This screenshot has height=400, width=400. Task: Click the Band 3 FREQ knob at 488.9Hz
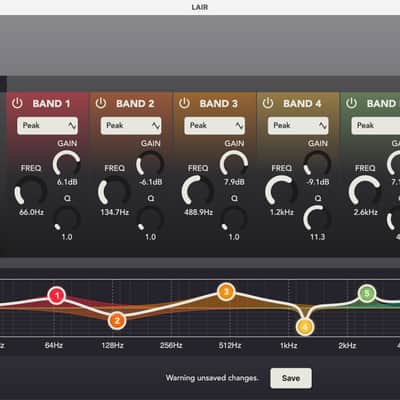pyautogui.click(x=198, y=192)
